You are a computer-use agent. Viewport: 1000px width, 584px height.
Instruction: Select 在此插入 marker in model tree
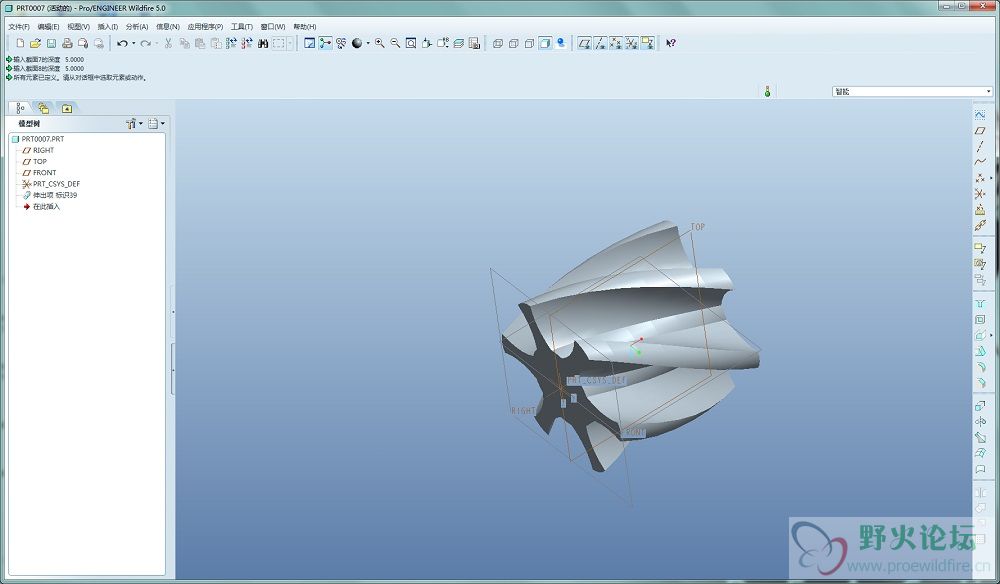tap(46, 207)
